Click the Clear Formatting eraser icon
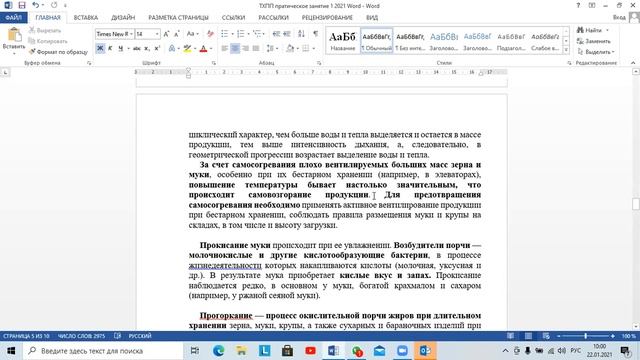 tap(210, 34)
